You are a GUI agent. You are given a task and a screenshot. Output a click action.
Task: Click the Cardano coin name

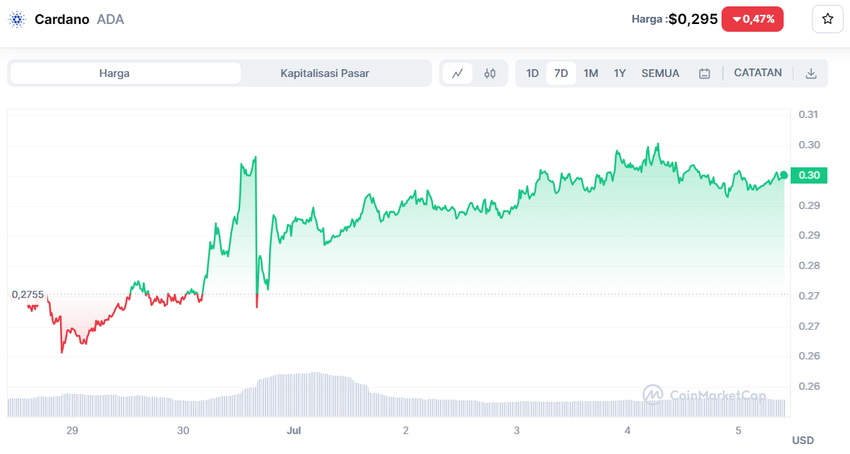(62, 20)
